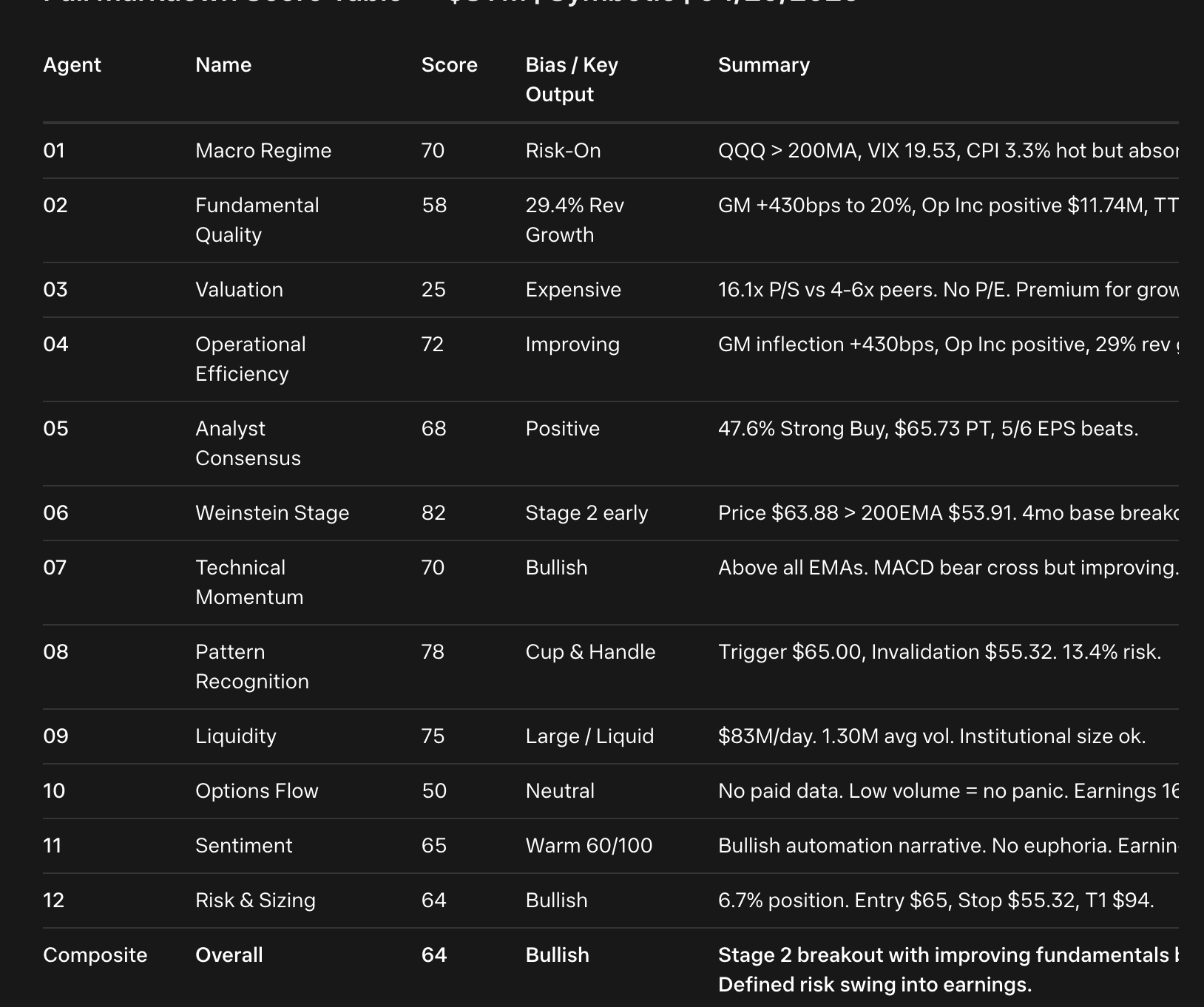Select the Macro Regime name cell
Image resolution: width=1204 pixels, height=1007 pixels.
tap(263, 151)
